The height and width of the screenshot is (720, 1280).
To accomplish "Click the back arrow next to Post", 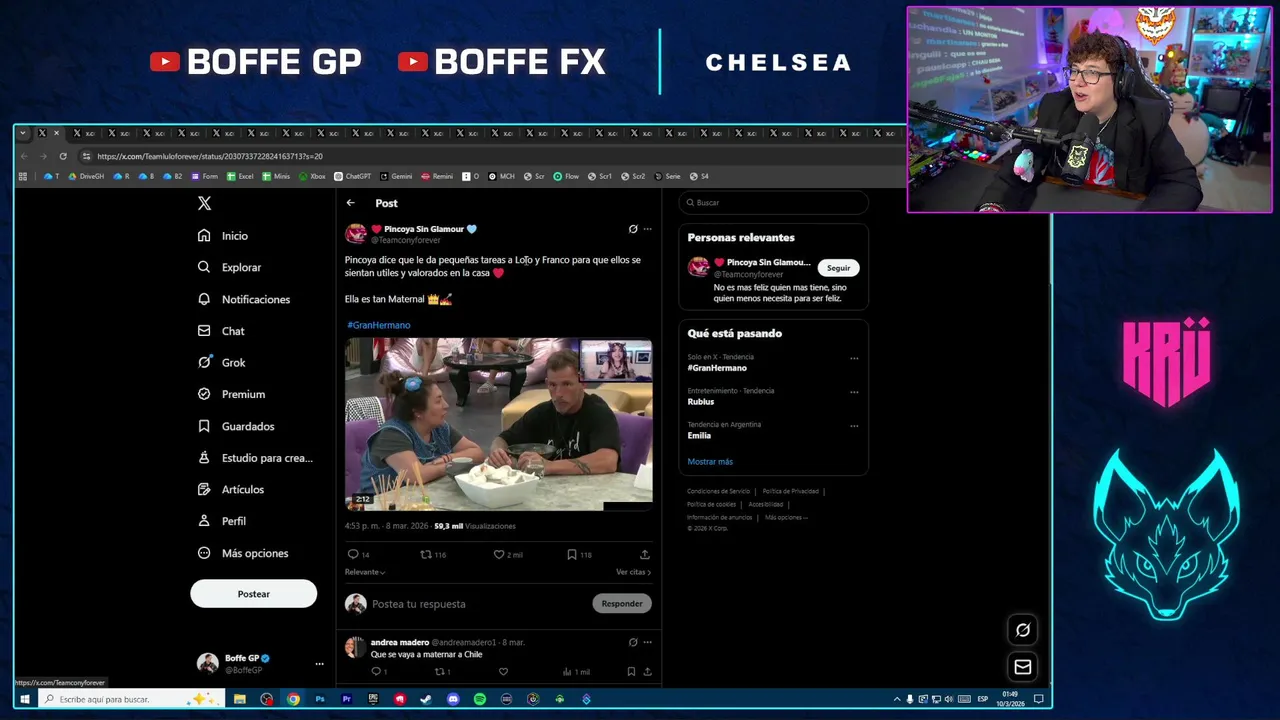I will (351, 203).
